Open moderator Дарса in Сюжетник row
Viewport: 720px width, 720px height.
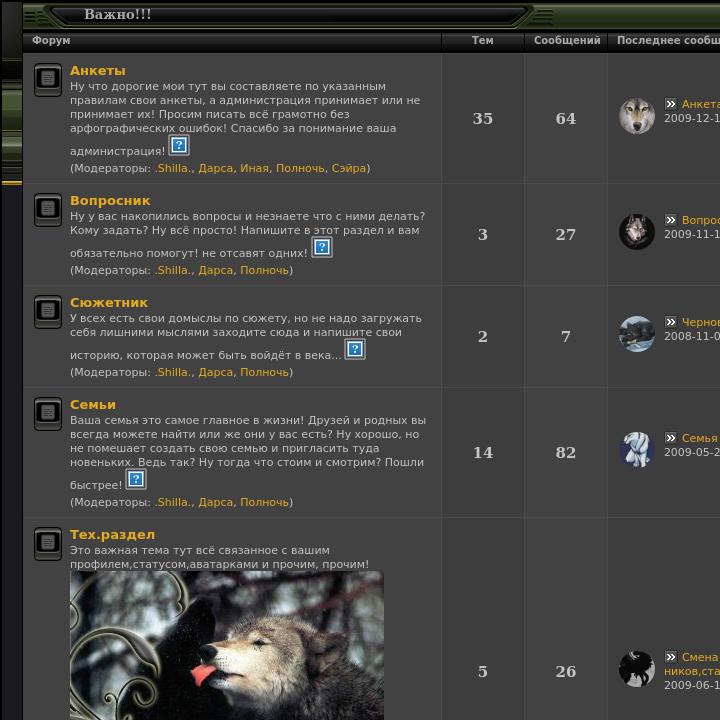pyautogui.click(x=216, y=372)
